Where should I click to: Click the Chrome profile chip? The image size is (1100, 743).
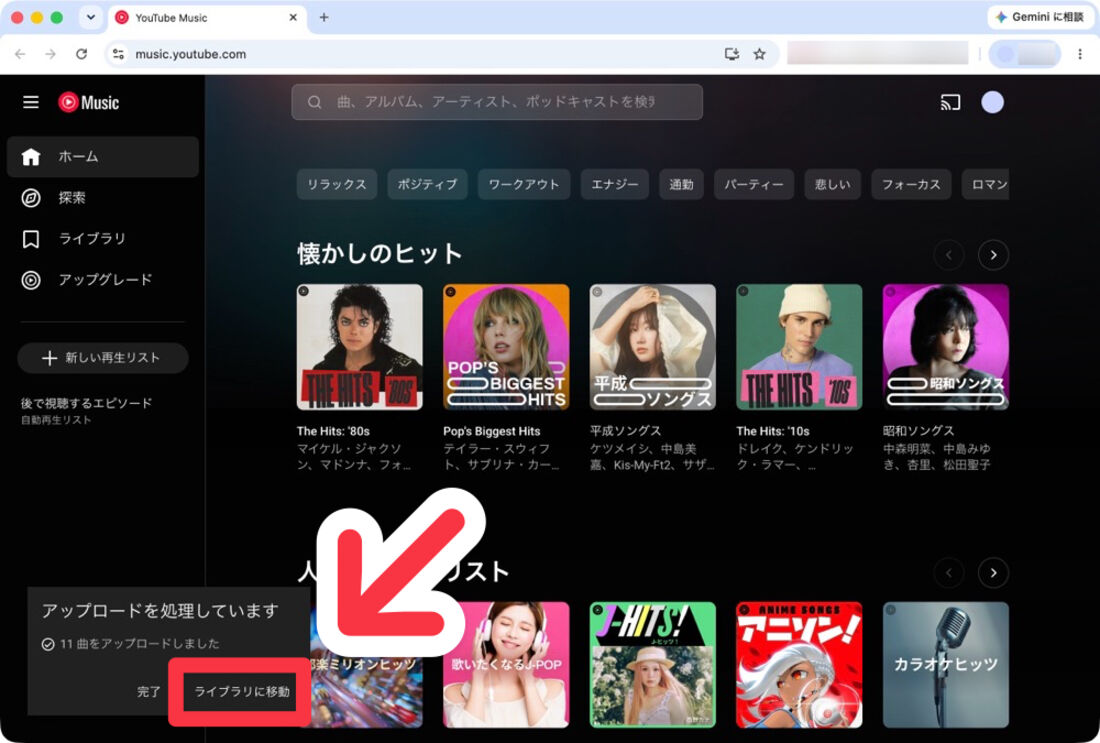click(x=1024, y=54)
